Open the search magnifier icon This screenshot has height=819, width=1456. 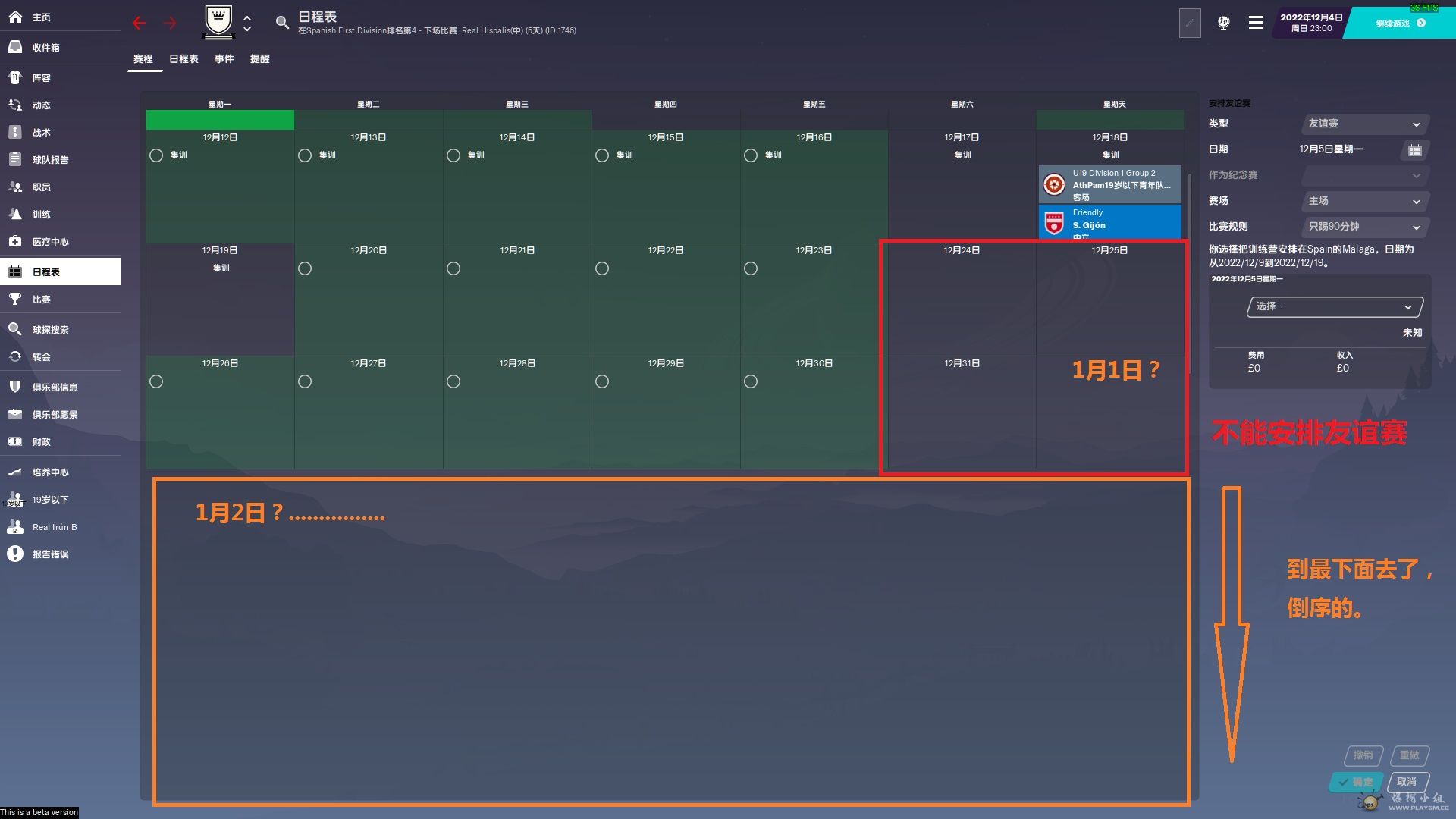click(282, 23)
